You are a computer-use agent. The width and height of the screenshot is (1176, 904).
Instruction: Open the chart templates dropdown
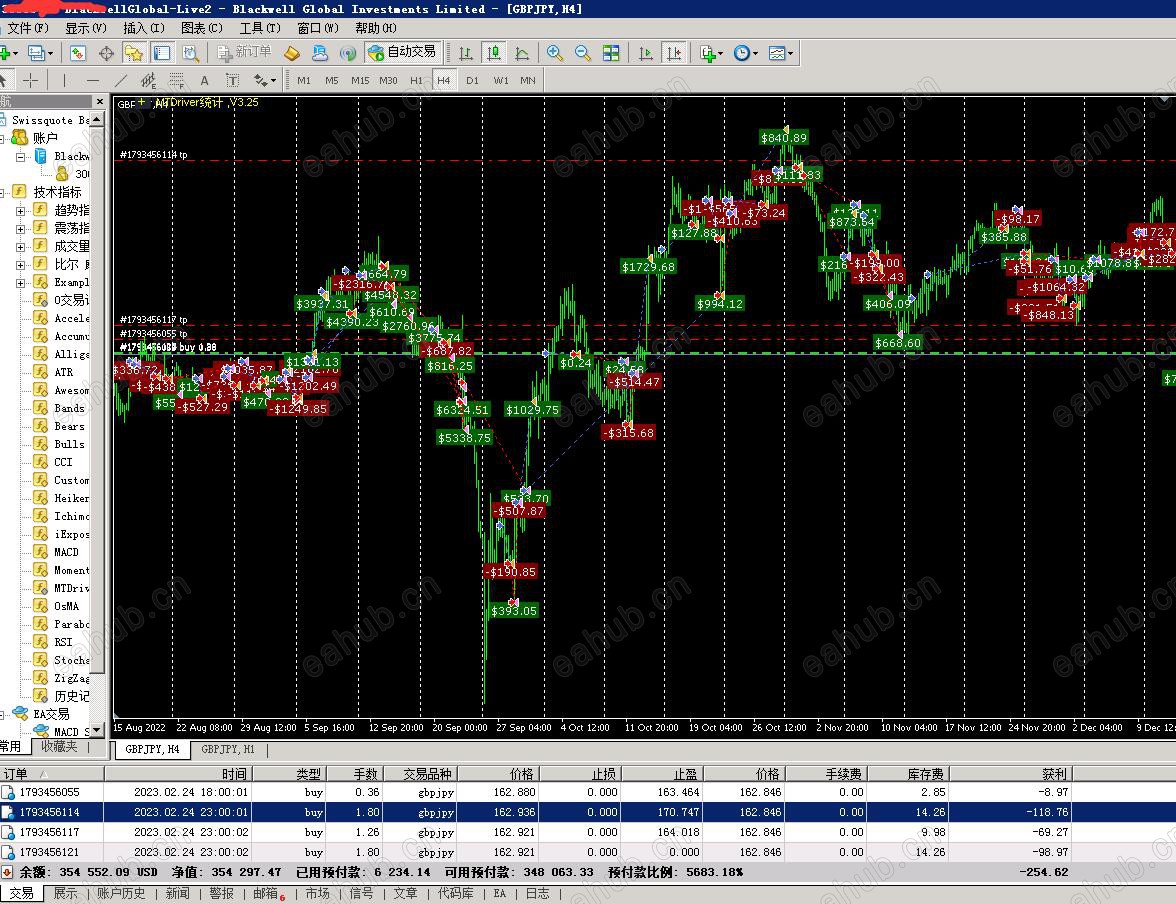click(781, 53)
